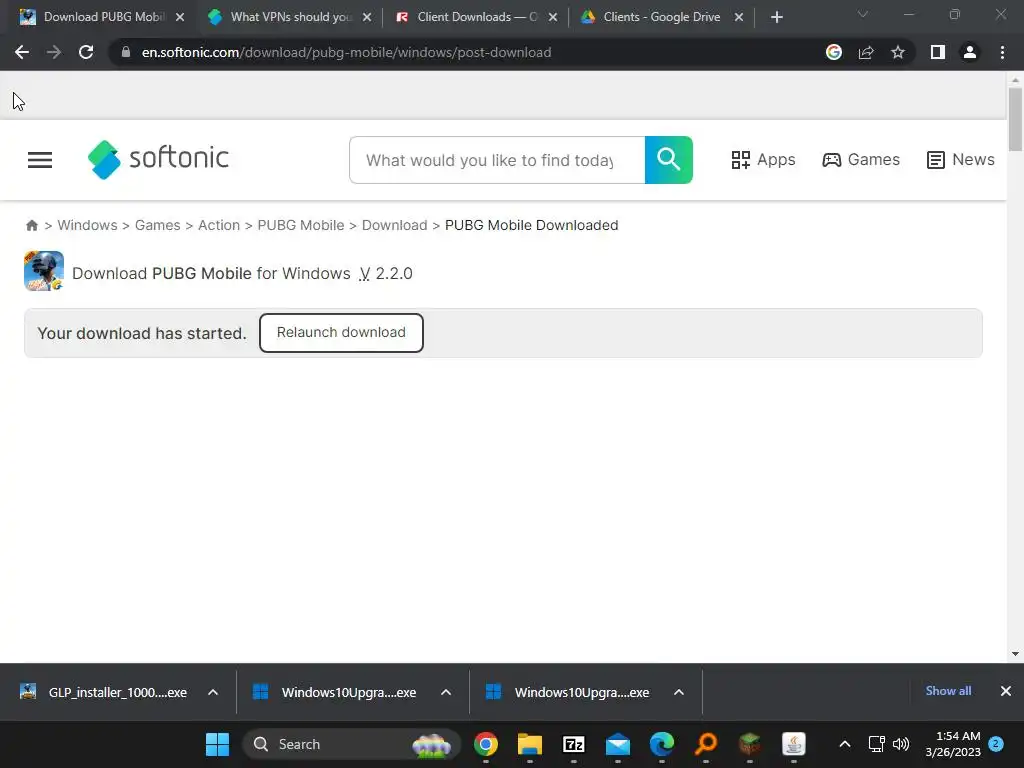Share this page using share icon
Viewport: 1024px width, 768px height.
click(866, 52)
